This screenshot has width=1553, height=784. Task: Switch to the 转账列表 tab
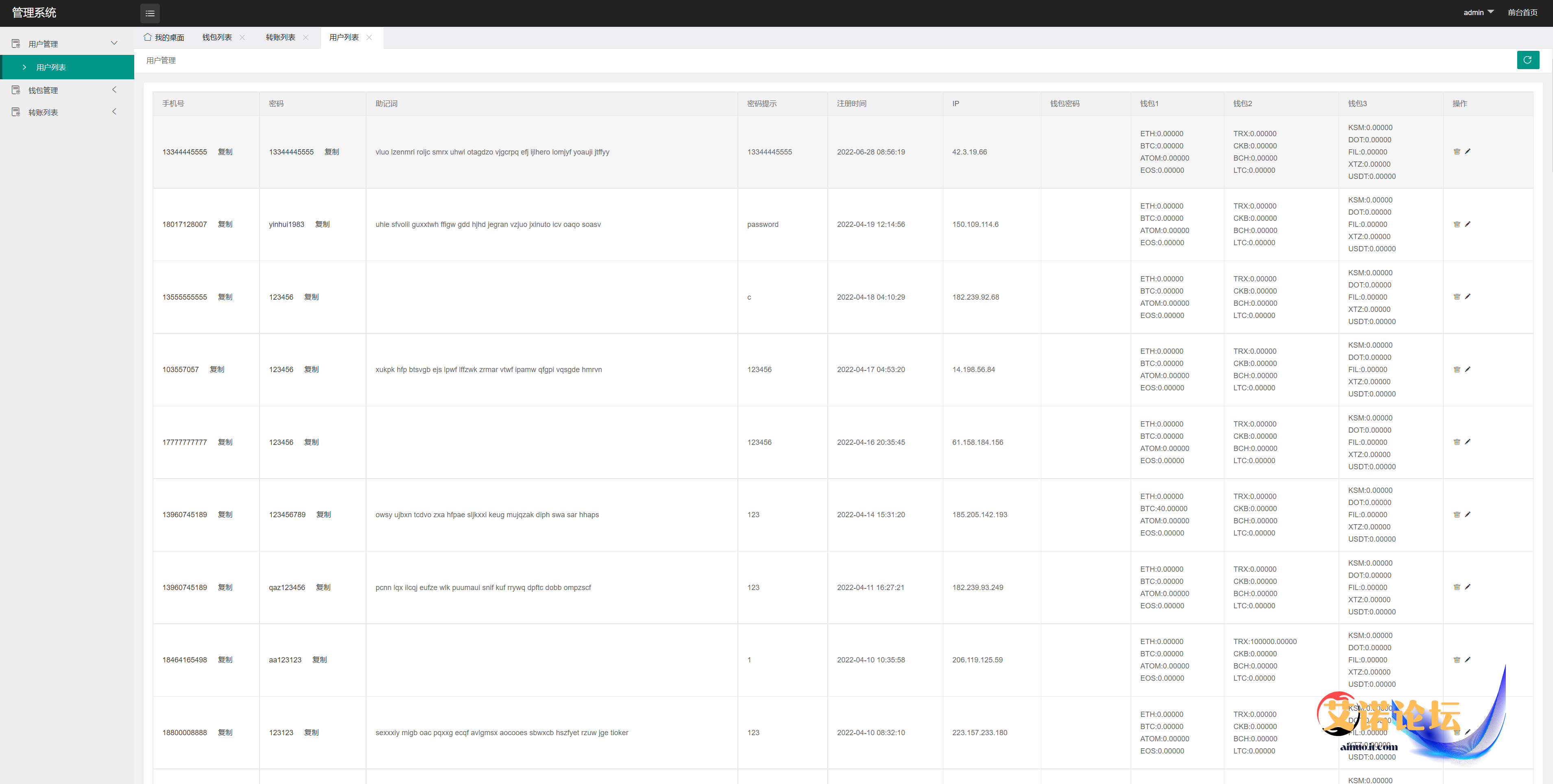pyautogui.click(x=280, y=37)
